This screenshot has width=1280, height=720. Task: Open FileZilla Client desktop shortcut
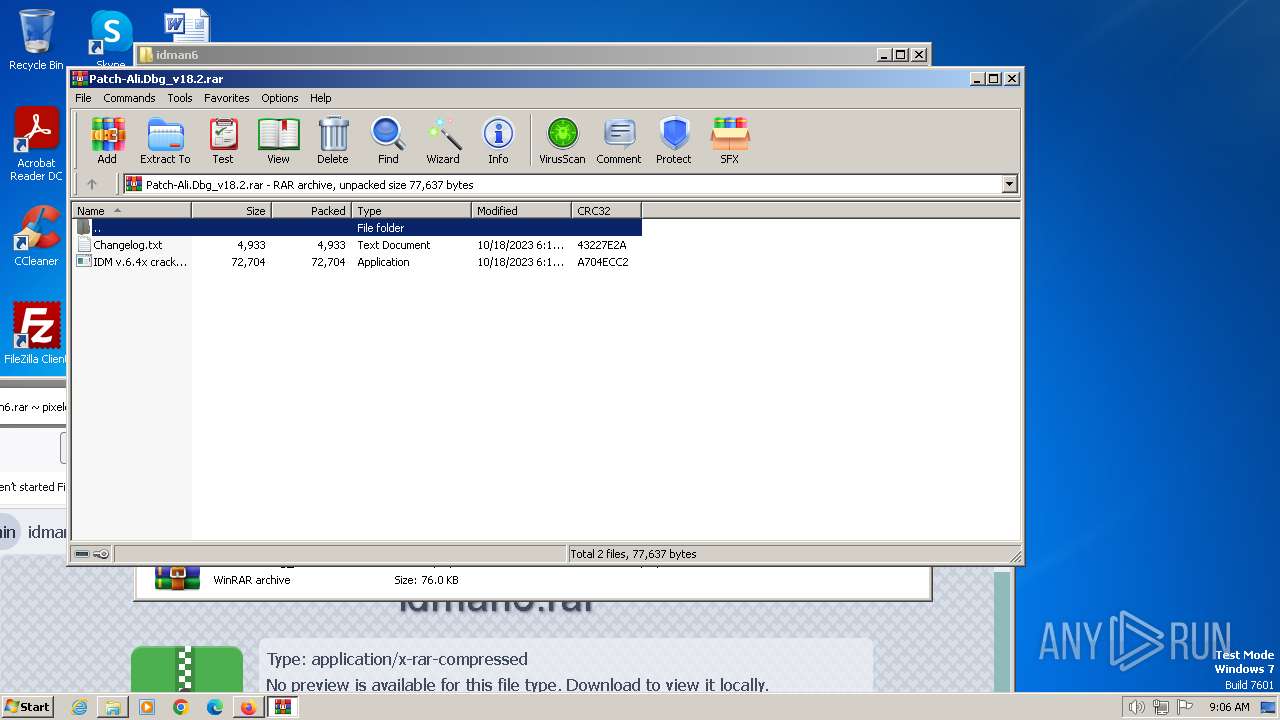36,333
